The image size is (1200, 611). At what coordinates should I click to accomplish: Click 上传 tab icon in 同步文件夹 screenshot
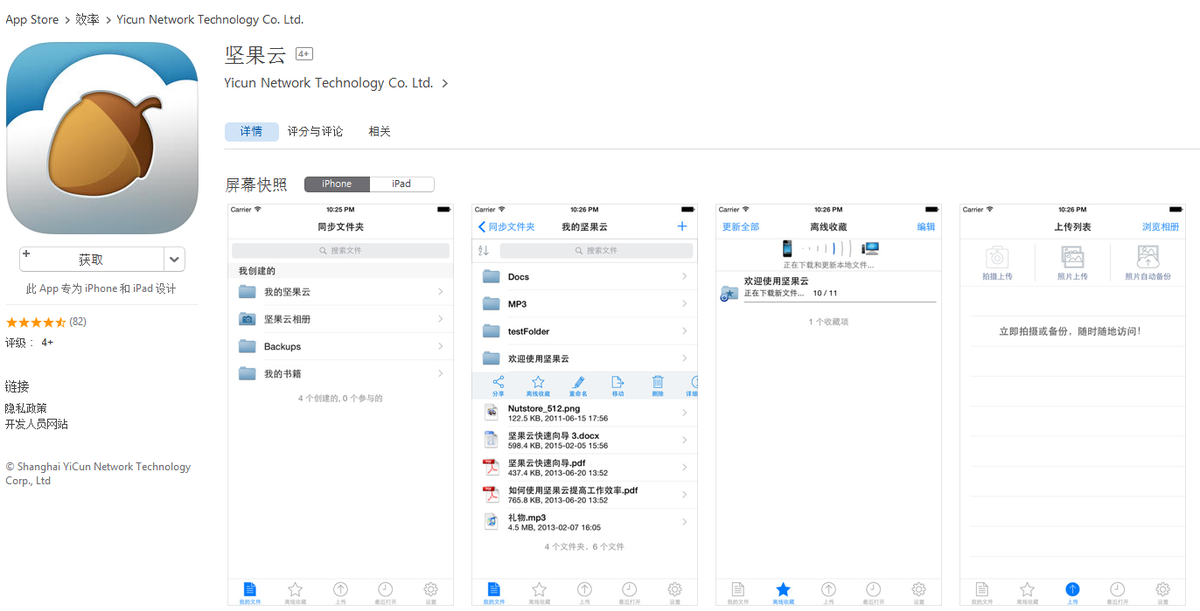point(340,590)
